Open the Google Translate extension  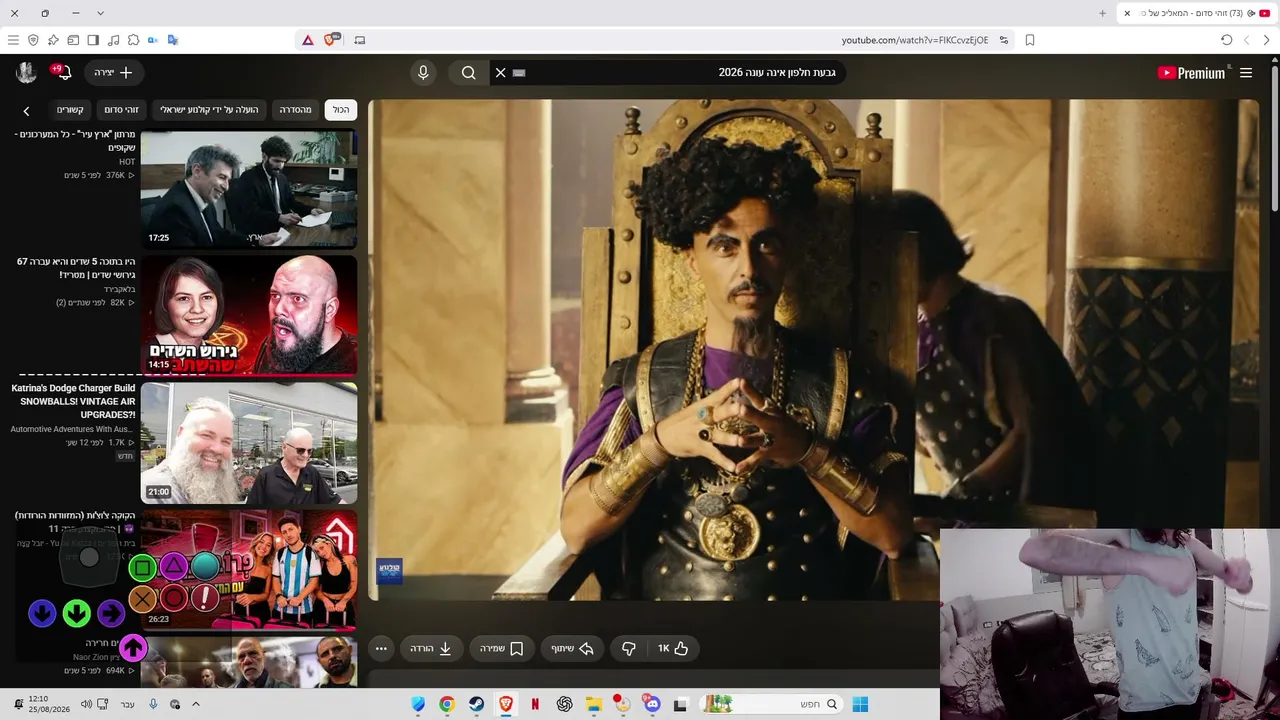173,40
